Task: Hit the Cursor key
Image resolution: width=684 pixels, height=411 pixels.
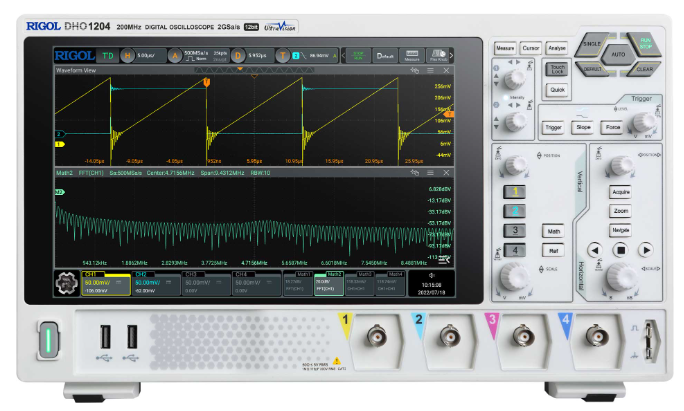Action: pos(531,48)
